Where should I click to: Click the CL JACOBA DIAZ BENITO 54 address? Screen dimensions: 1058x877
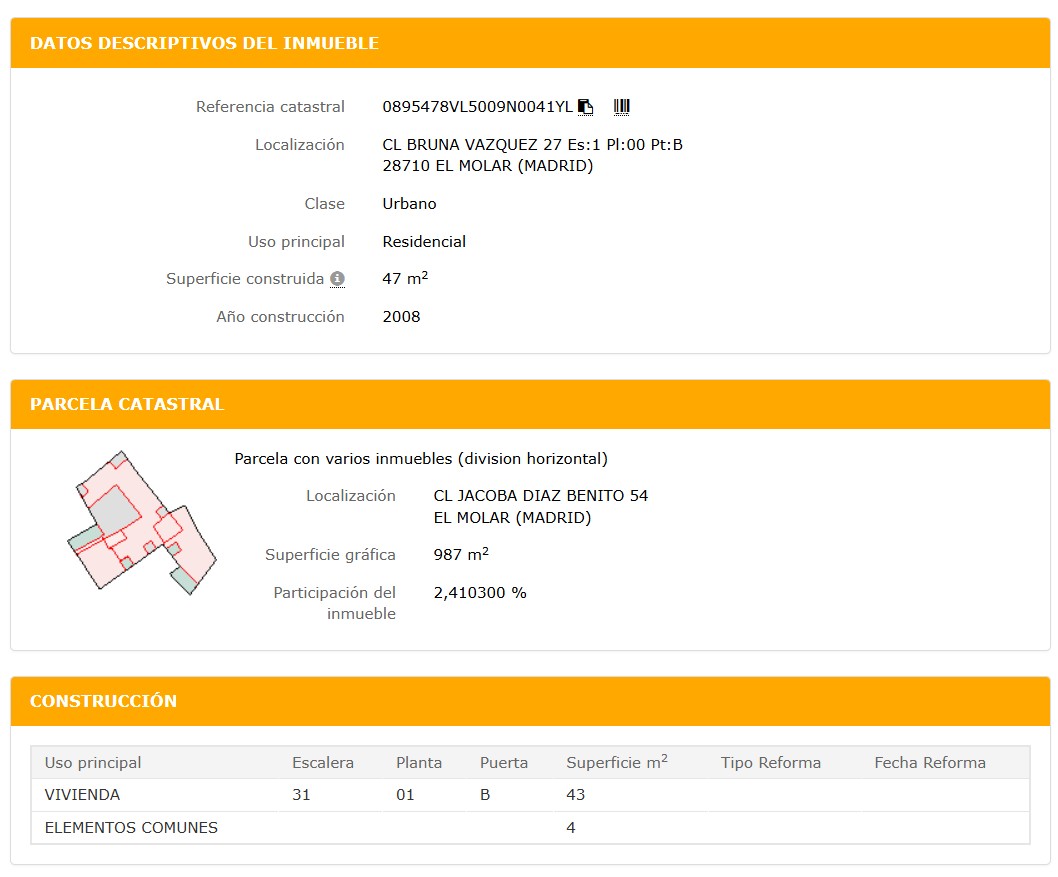tap(540, 496)
